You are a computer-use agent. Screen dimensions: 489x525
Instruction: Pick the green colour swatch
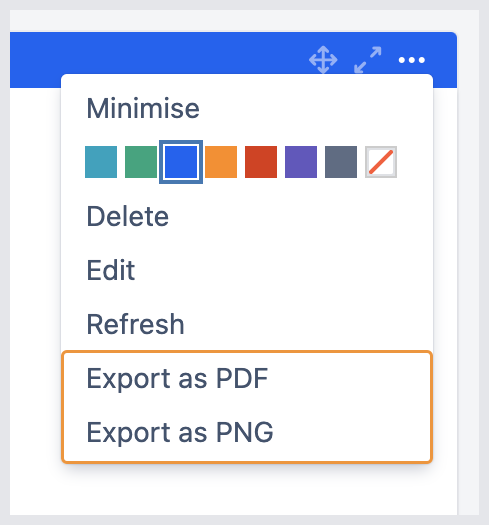[x=141, y=162]
